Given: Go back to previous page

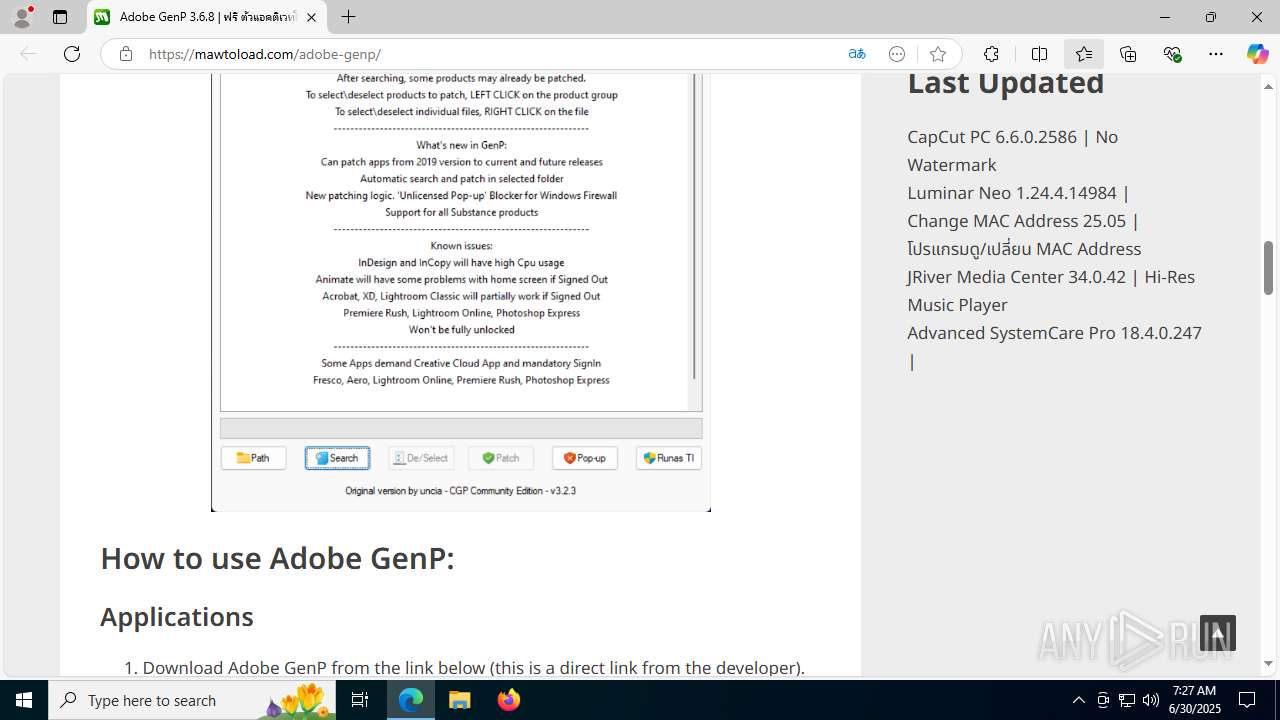Looking at the screenshot, I should [28, 54].
